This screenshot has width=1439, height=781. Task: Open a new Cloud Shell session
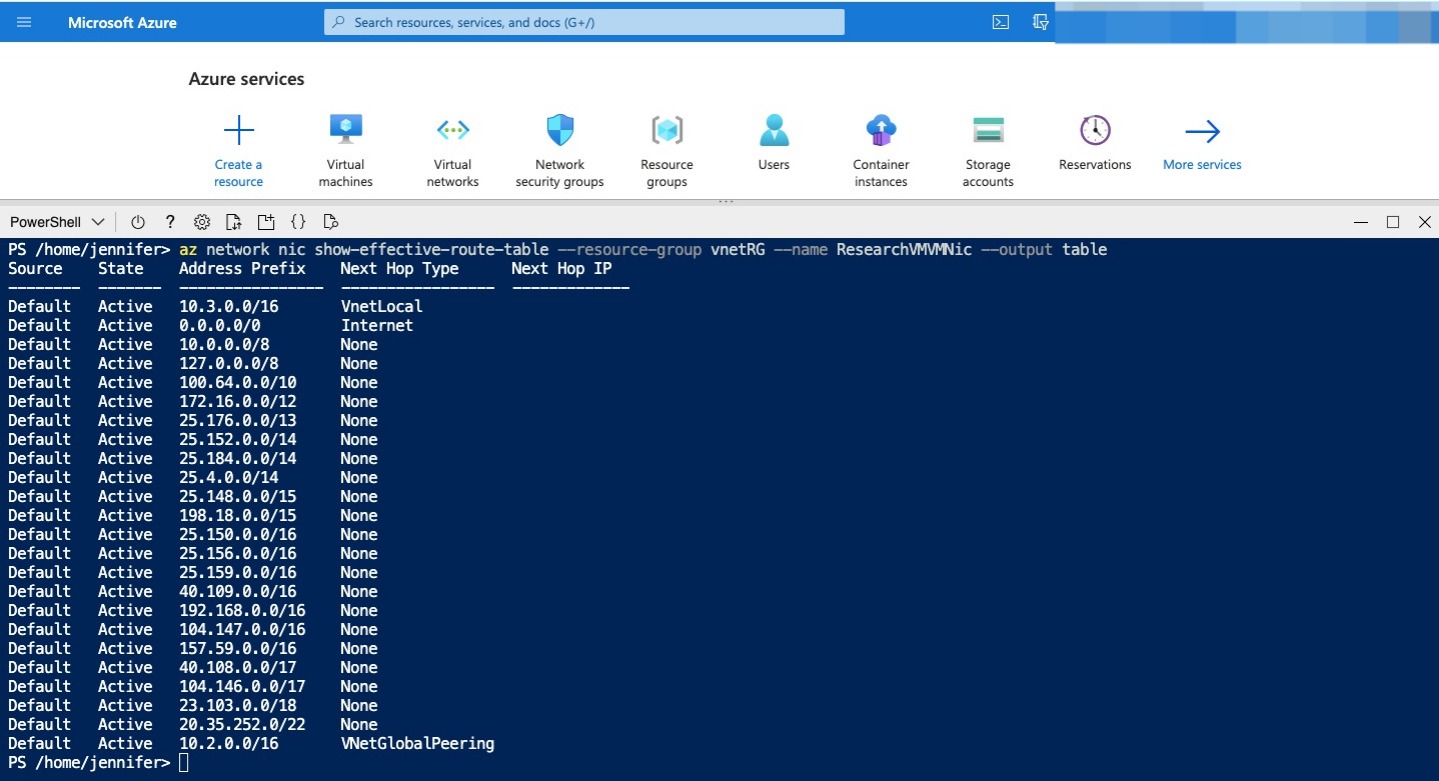(265, 222)
